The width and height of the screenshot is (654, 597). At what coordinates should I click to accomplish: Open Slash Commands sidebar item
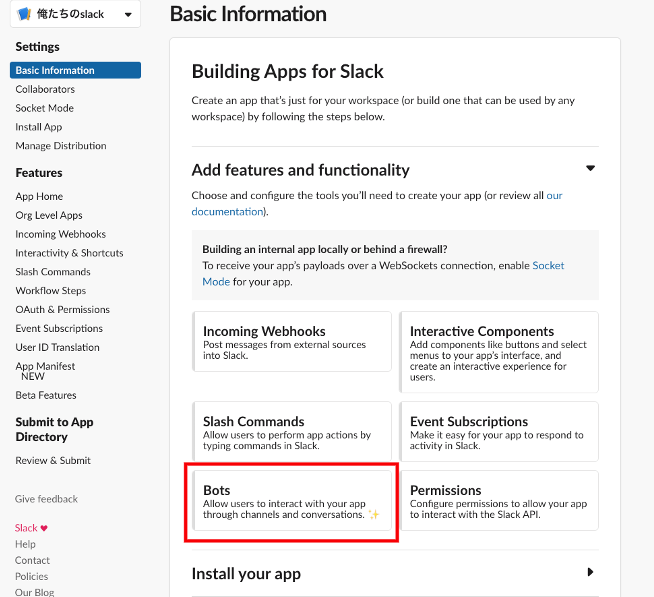coord(53,272)
